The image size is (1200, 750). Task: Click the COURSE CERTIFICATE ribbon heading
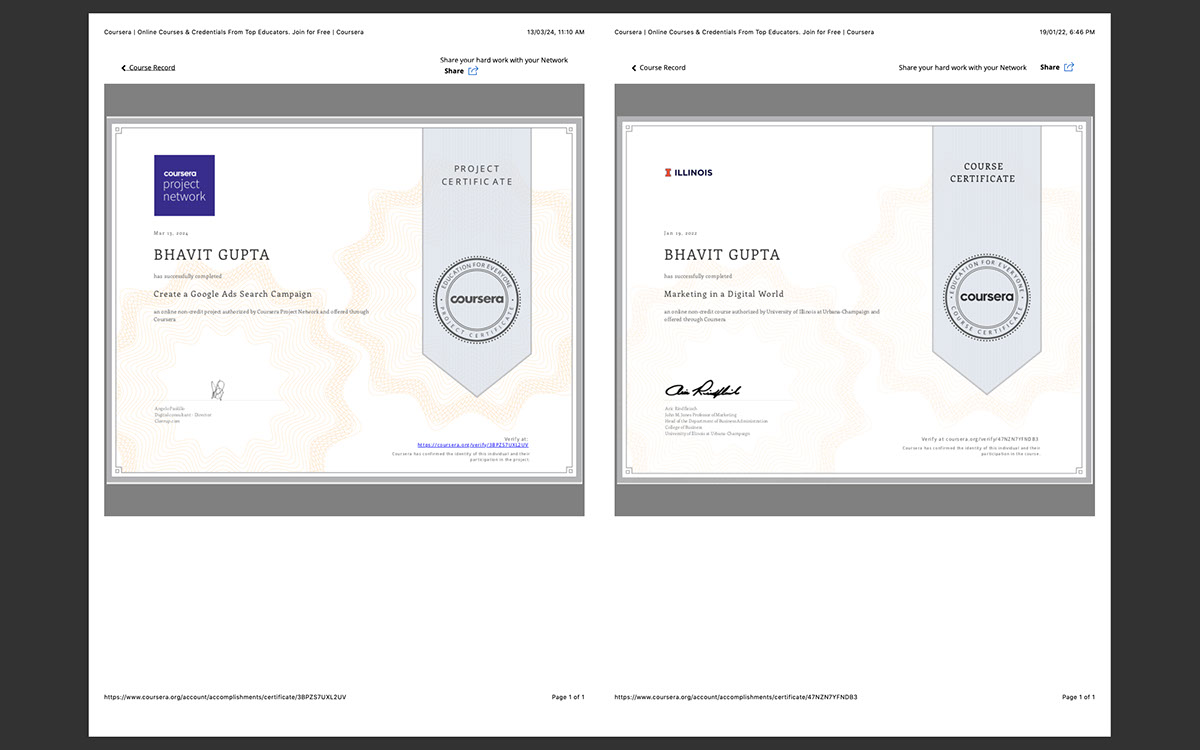(x=983, y=173)
